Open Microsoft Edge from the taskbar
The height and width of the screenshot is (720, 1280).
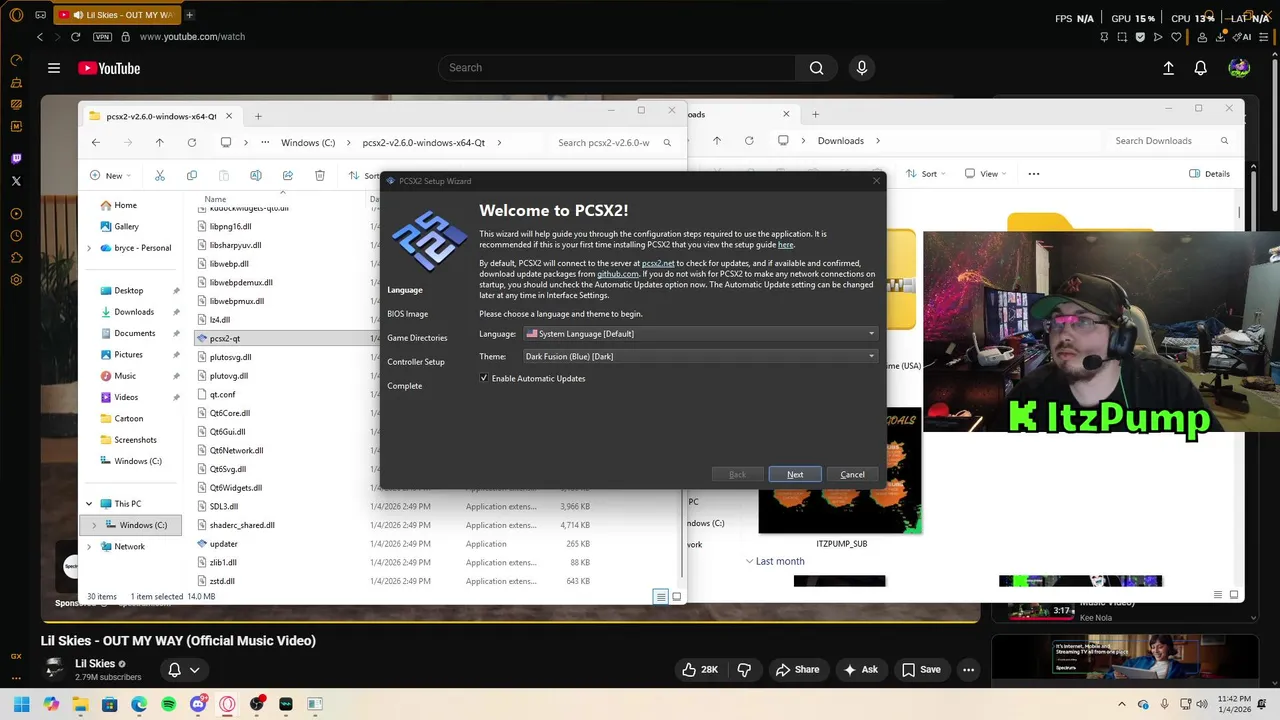tap(139, 704)
